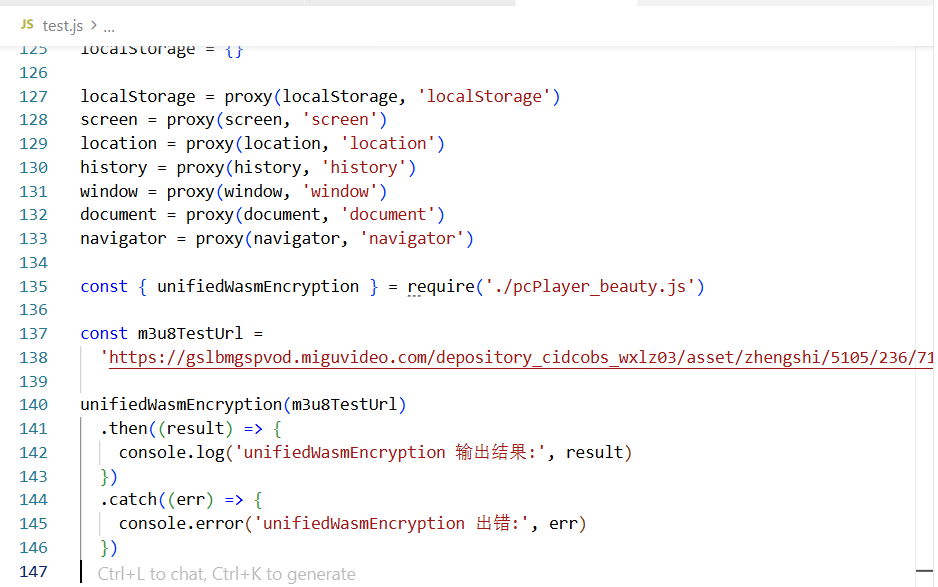Click 'navigator' string on line 133

tap(412, 239)
